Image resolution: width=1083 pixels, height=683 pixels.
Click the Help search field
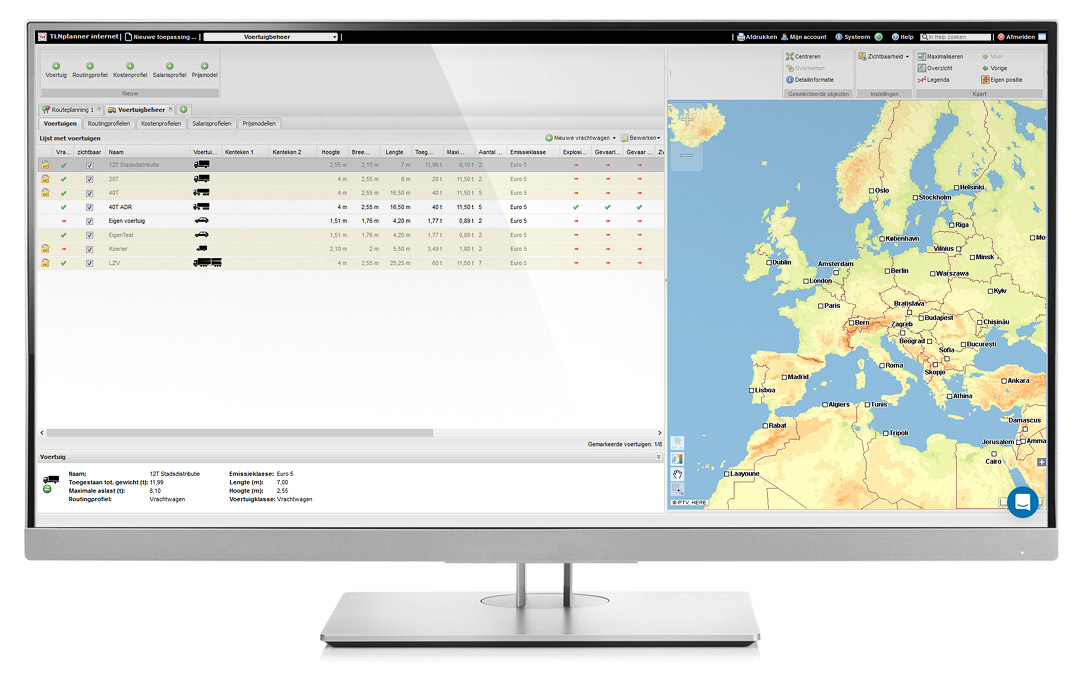click(957, 37)
